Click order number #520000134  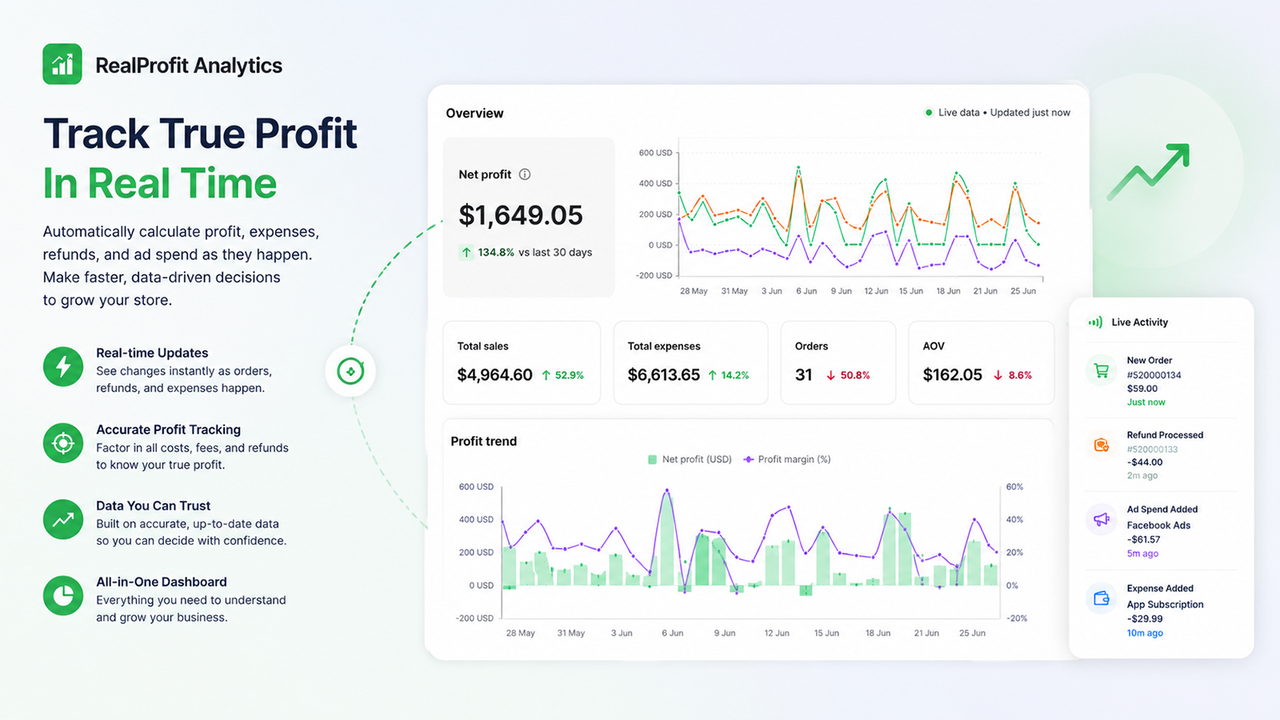[x=1154, y=375]
